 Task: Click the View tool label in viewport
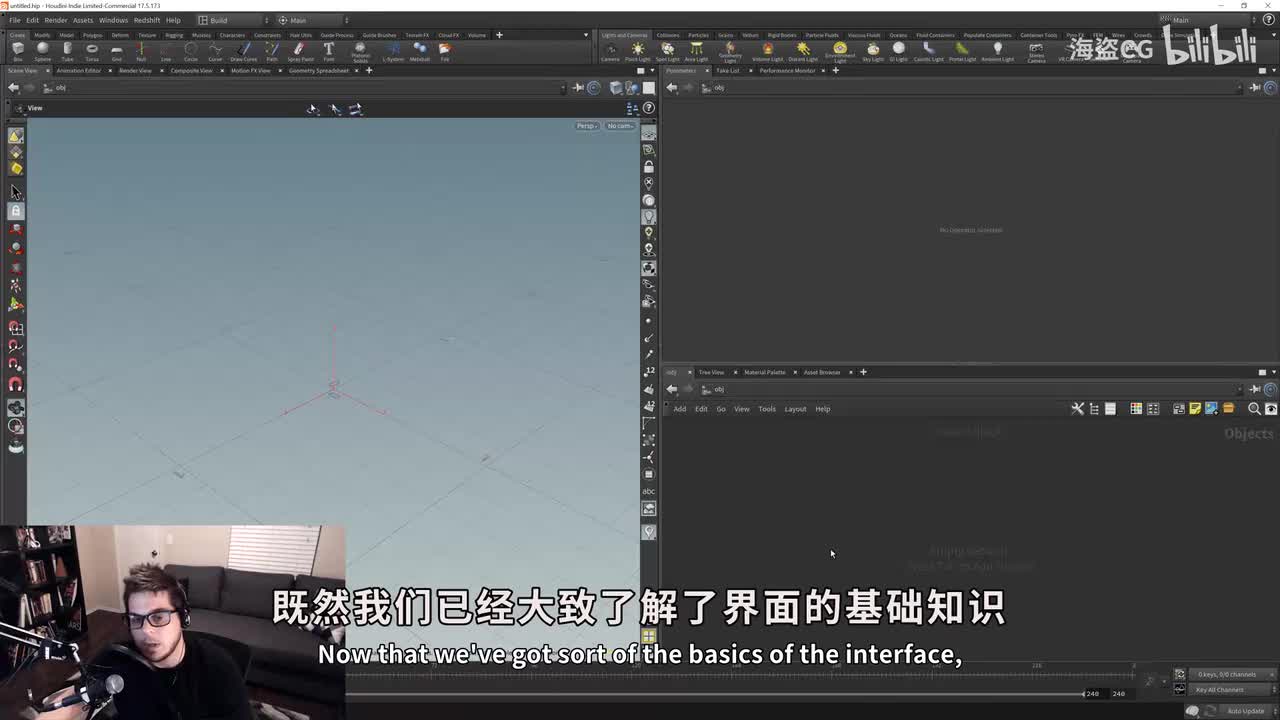pos(35,108)
